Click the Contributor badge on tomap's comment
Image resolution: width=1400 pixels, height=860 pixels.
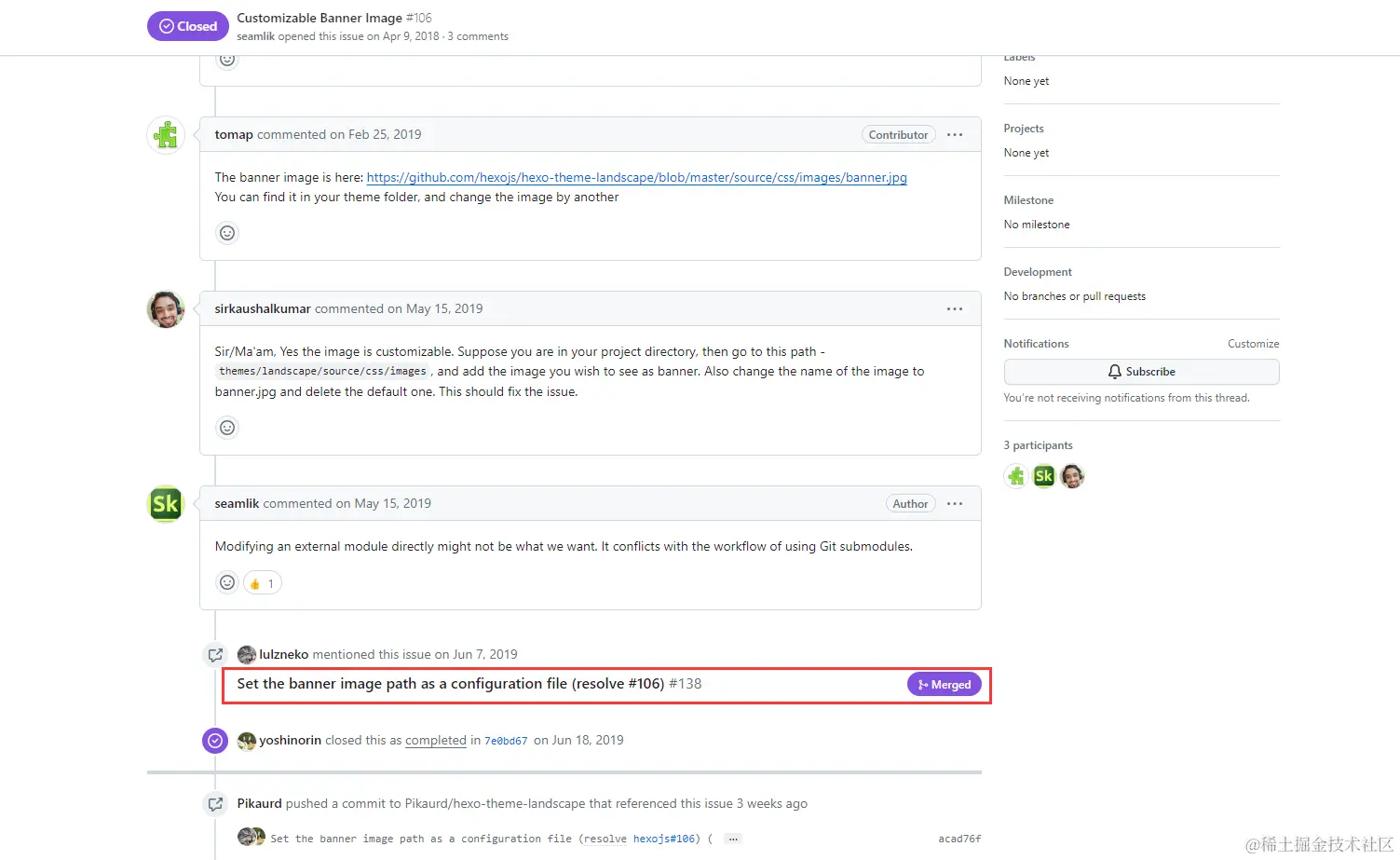[898, 135]
